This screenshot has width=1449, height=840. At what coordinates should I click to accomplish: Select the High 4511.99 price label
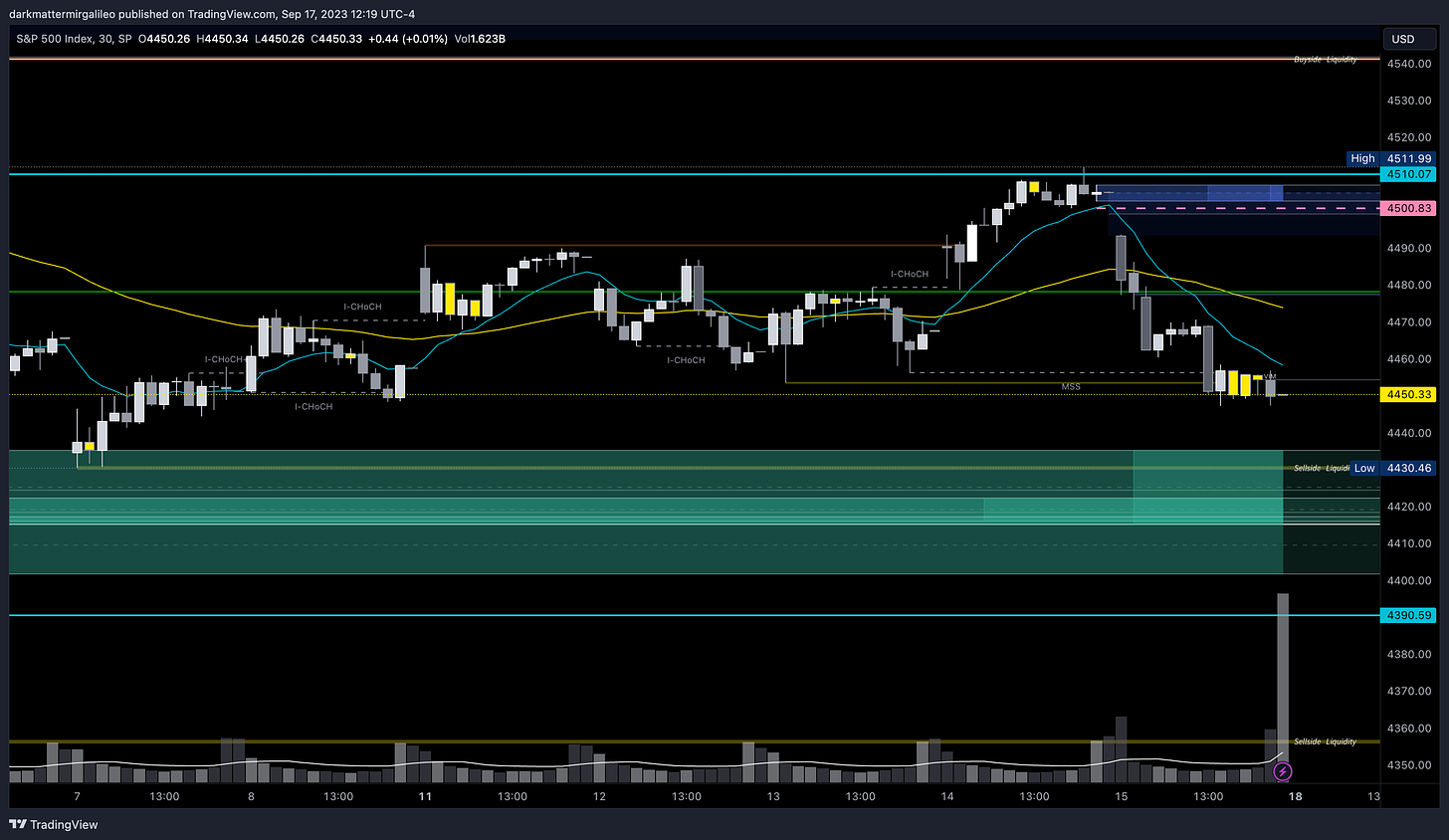pyautogui.click(x=1391, y=158)
